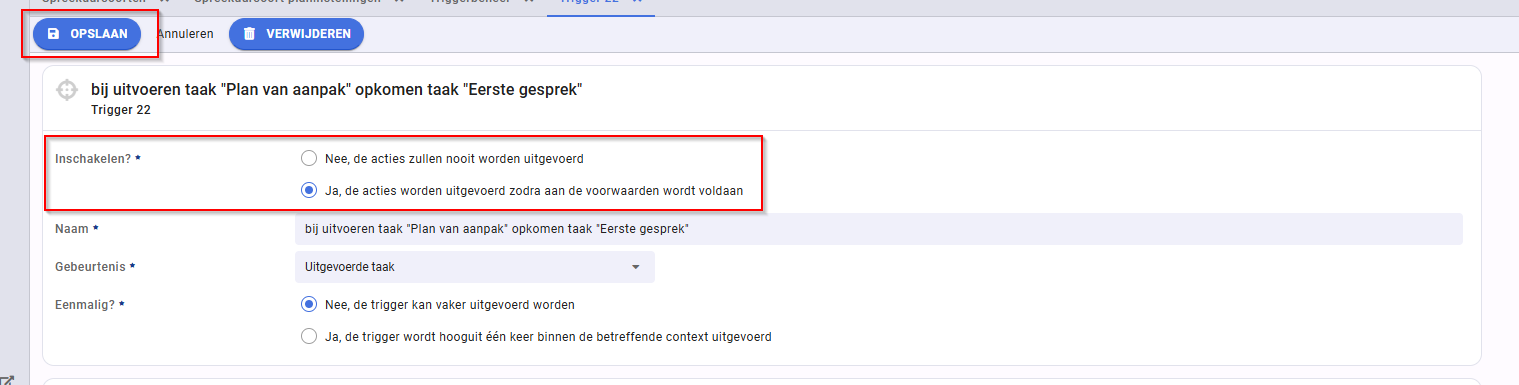Click the crosshair trigger icon beside the title

tap(66, 90)
